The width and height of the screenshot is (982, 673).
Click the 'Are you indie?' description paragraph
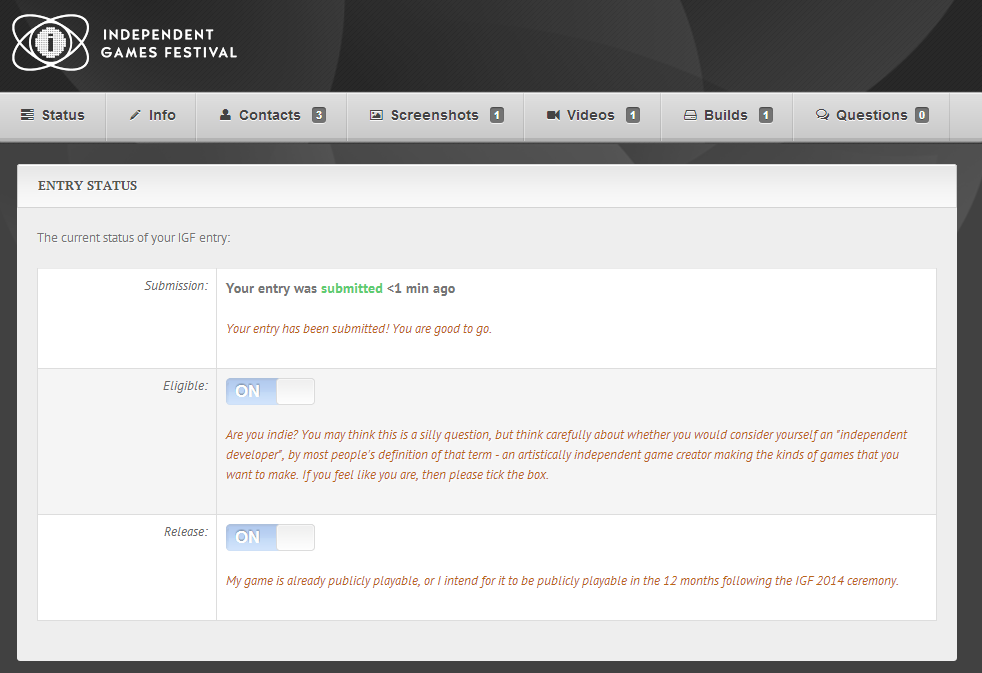pos(567,455)
